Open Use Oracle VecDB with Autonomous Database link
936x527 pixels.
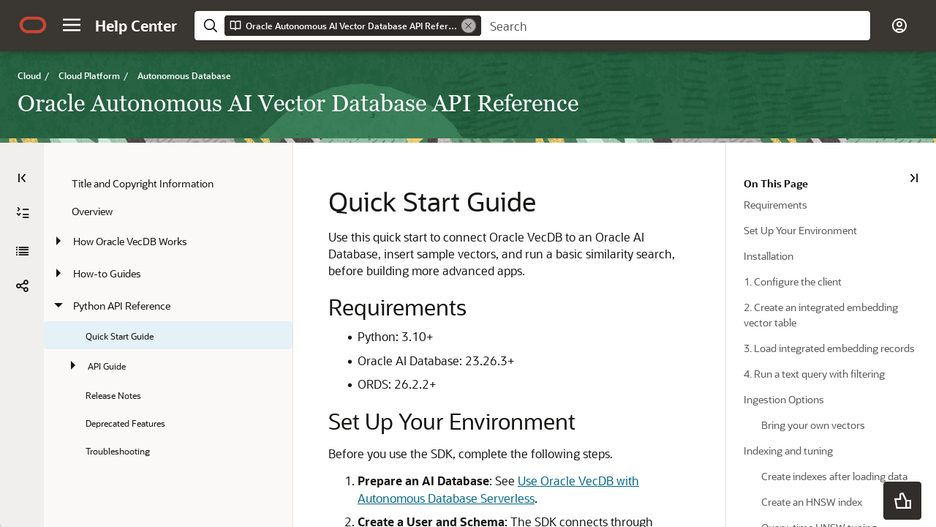tap(498, 489)
